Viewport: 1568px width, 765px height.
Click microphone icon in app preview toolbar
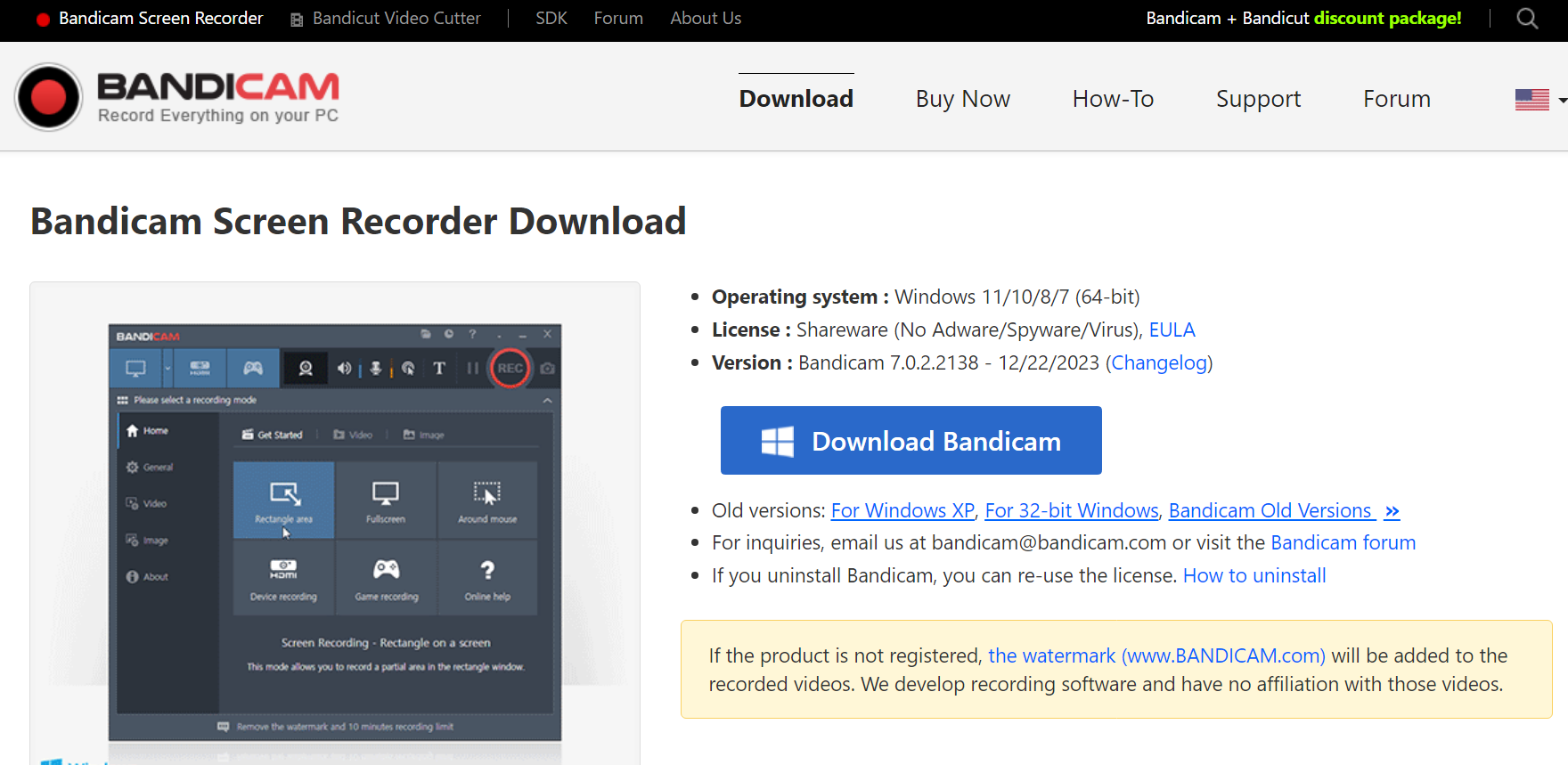376,368
